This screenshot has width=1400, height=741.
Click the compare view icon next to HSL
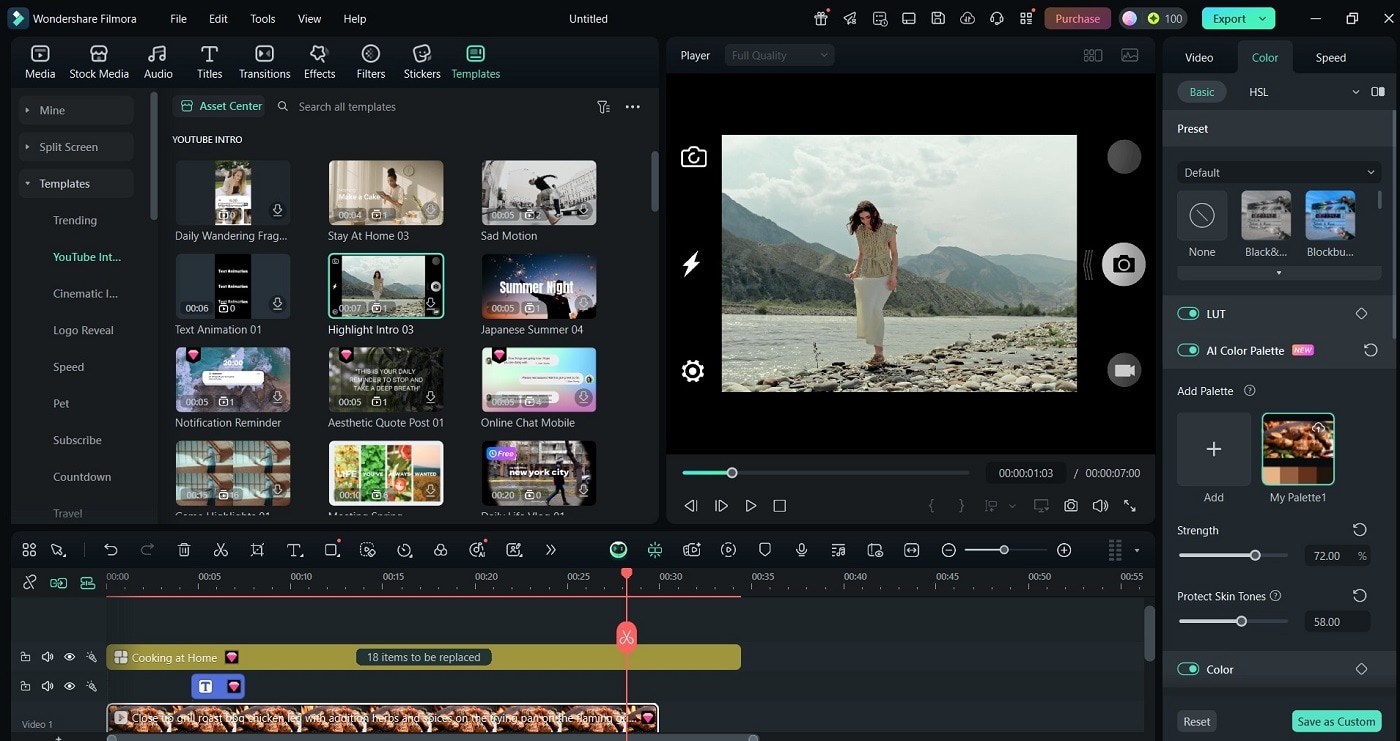click(x=1378, y=92)
